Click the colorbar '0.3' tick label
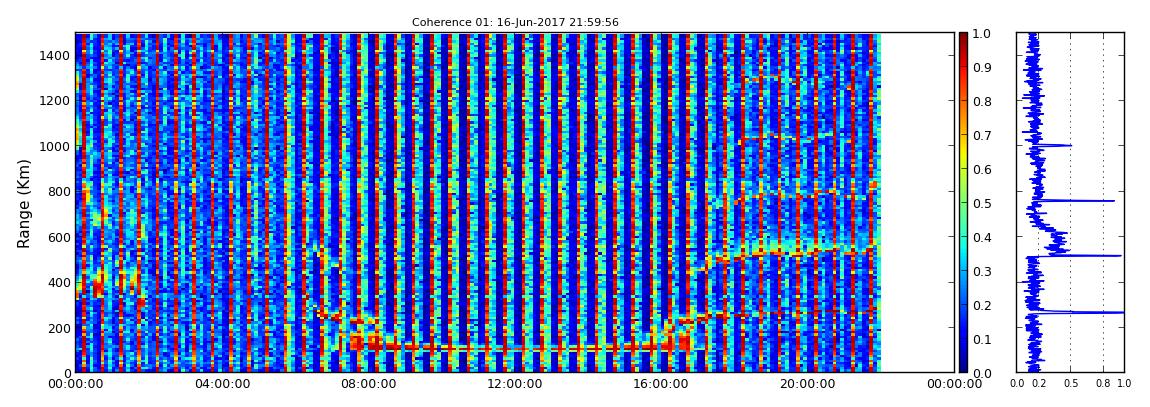 (981, 271)
